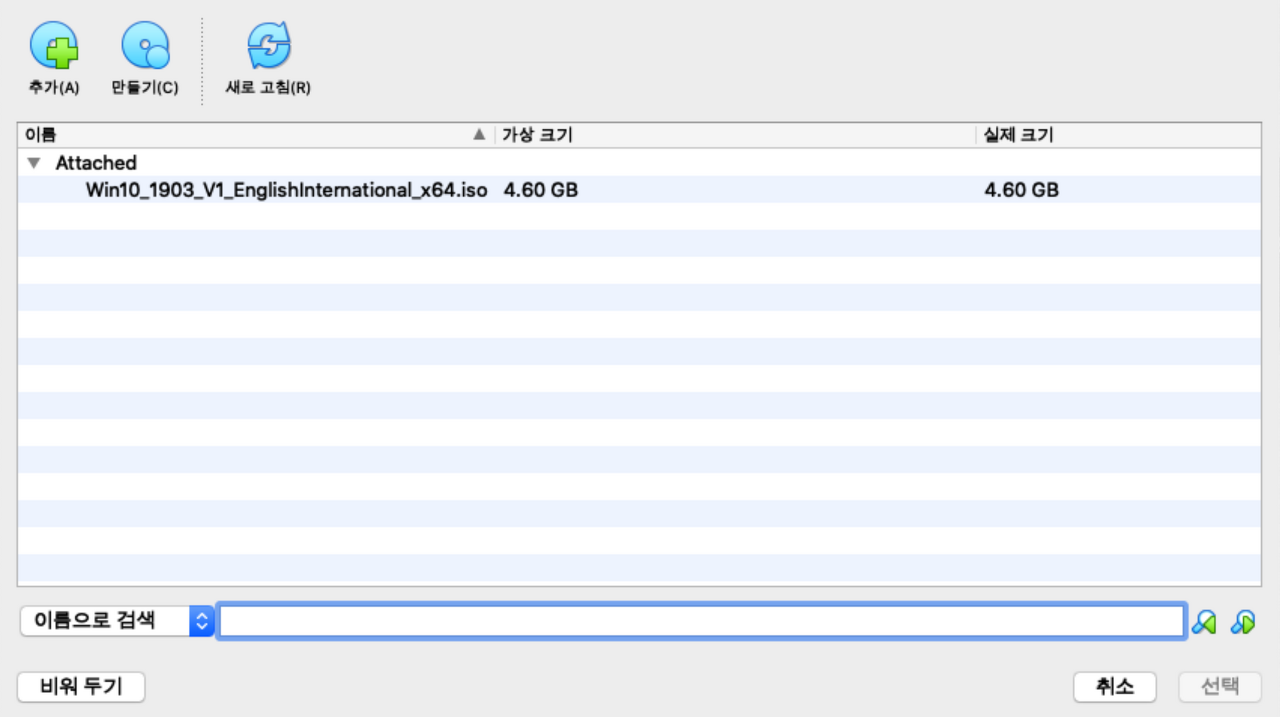This screenshot has height=717, width=1280.
Task: Click the Create (만들기) disk icon
Action: tap(145, 45)
